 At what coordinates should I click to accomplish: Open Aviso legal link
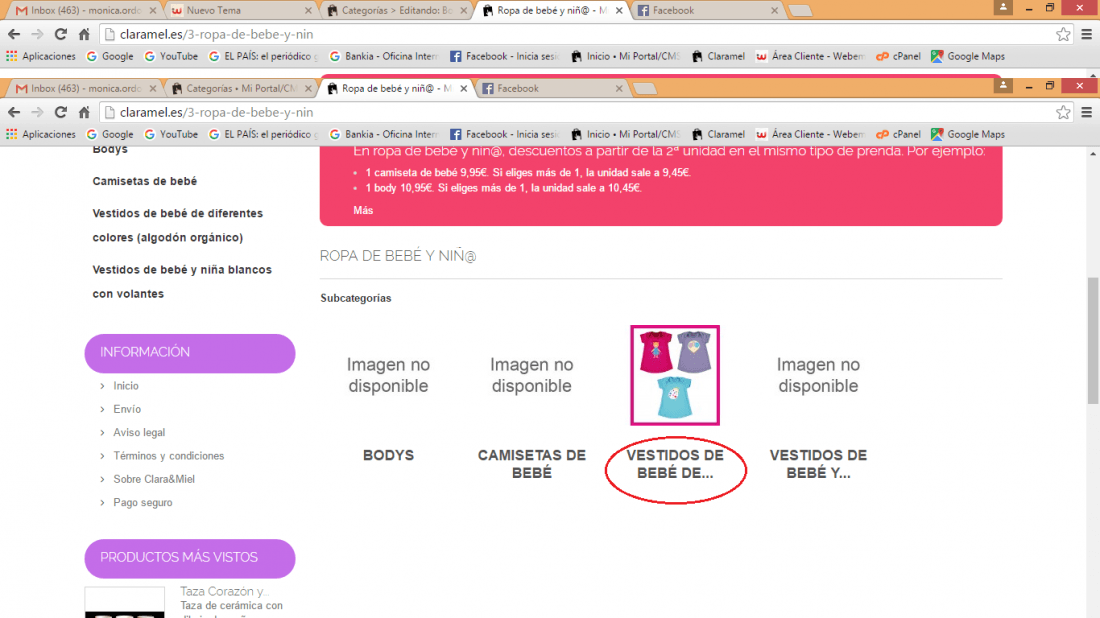tap(139, 432)
